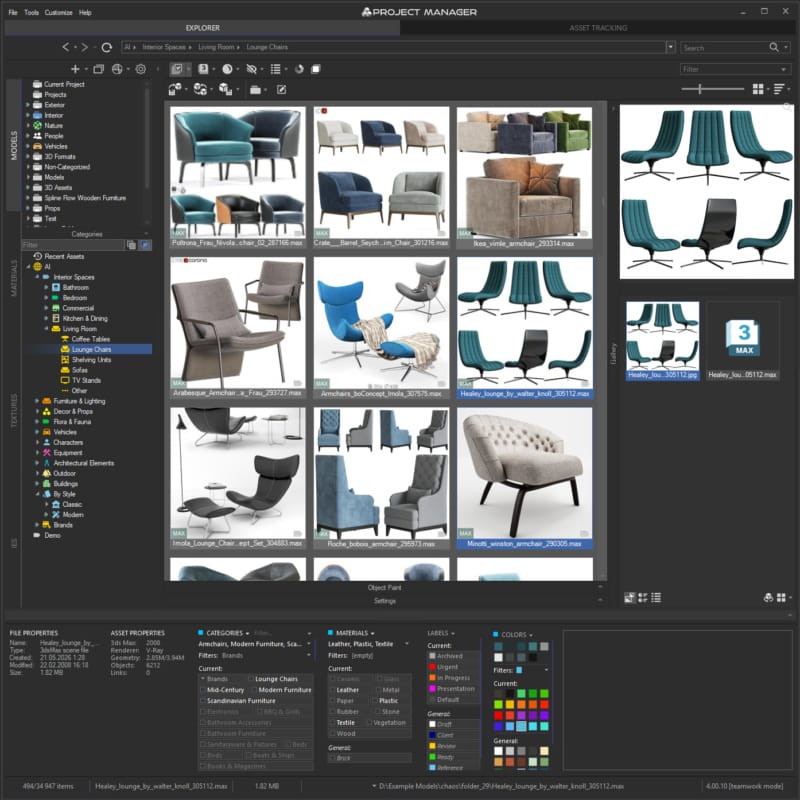Click the white stacked-square icon in the toolbar
The image size is (800, 800).
(x=316, y=69)
